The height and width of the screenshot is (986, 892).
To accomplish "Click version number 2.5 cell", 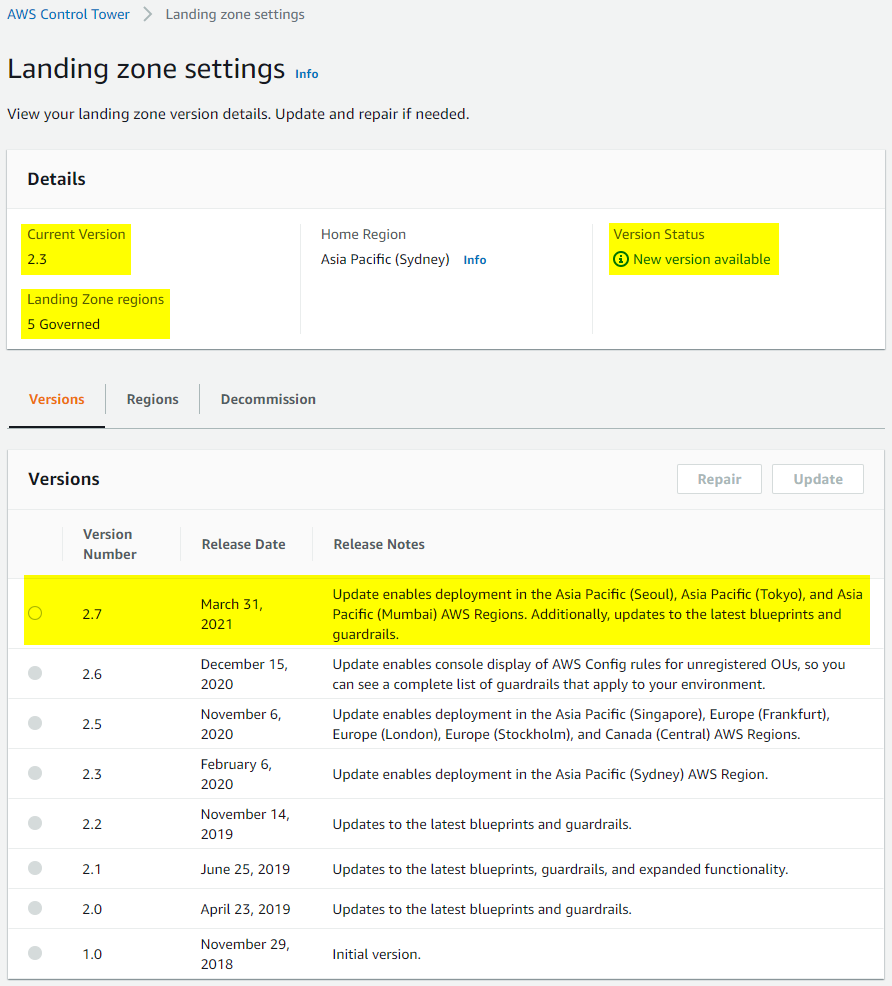I will click(x=92, y=724).
